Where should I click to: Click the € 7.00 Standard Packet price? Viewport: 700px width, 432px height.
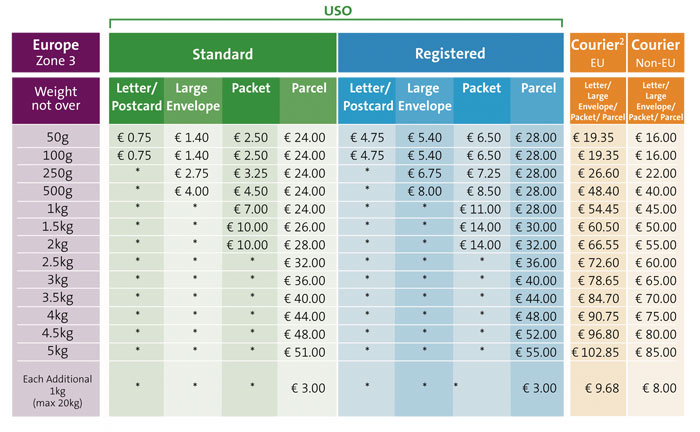(251, 209)
